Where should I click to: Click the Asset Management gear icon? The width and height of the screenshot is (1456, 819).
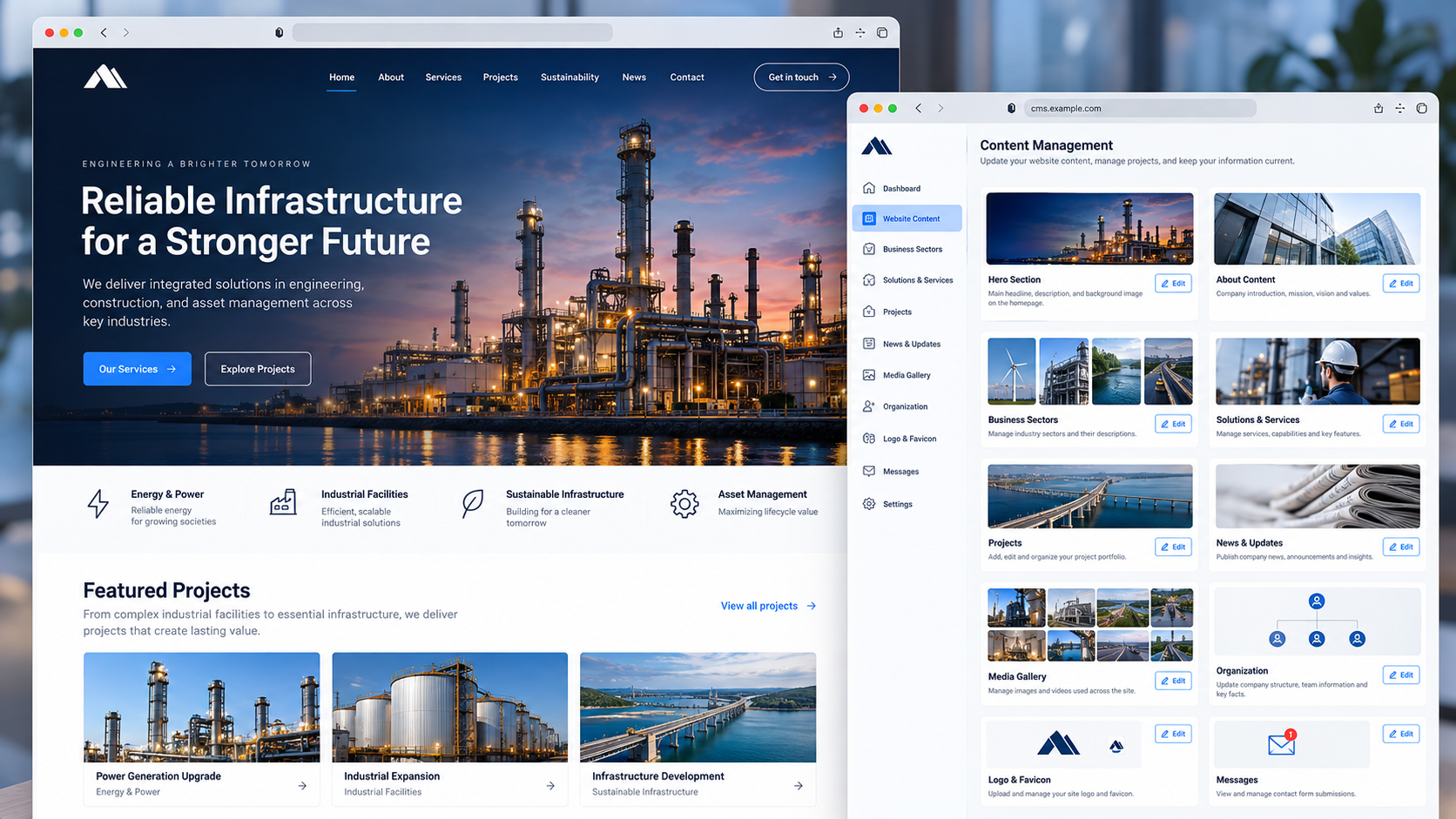[684, 504]
